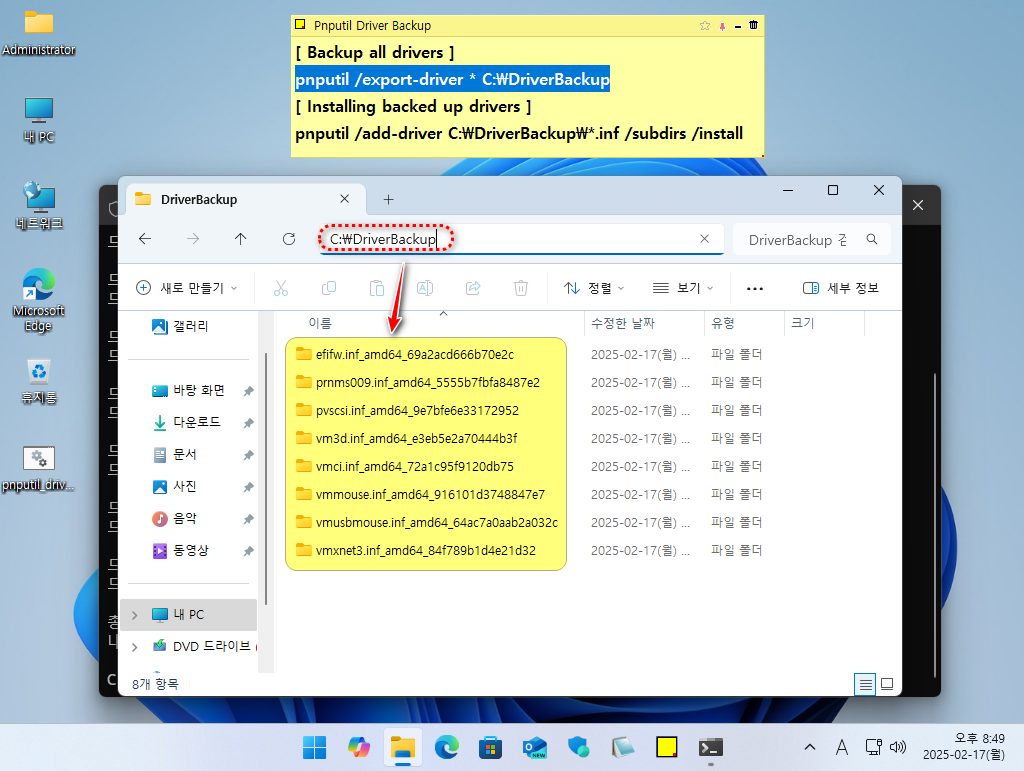Click the C:\DriverBackup address bar field

coord(521,239)
